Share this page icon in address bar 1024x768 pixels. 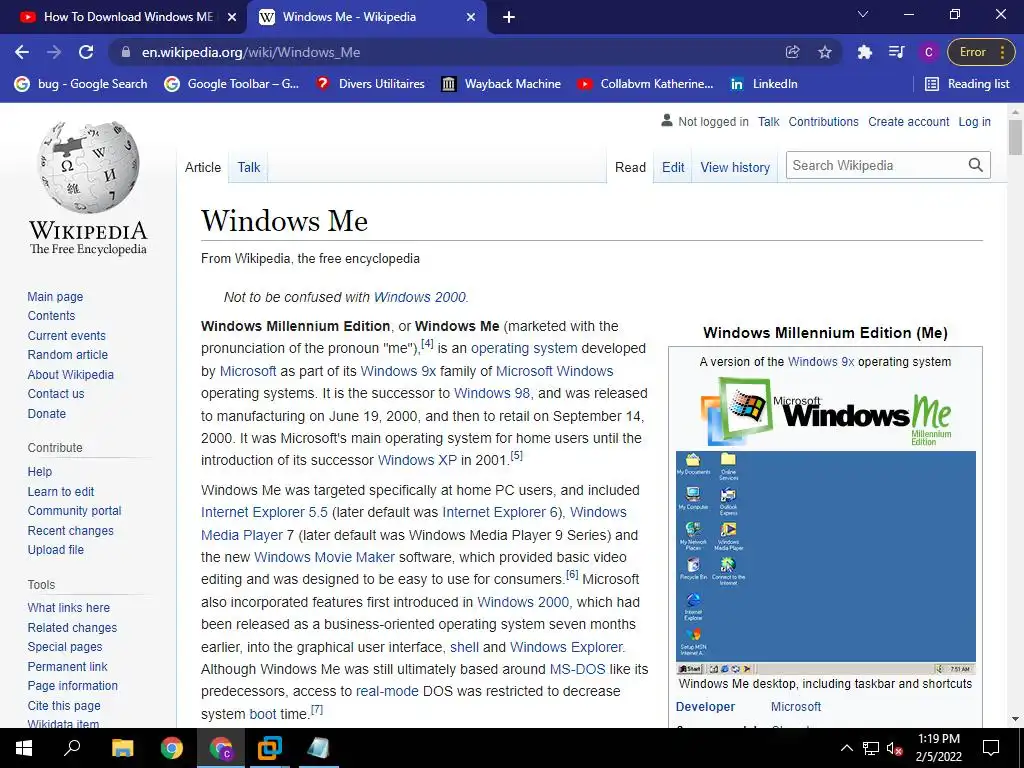coord(792,52)
